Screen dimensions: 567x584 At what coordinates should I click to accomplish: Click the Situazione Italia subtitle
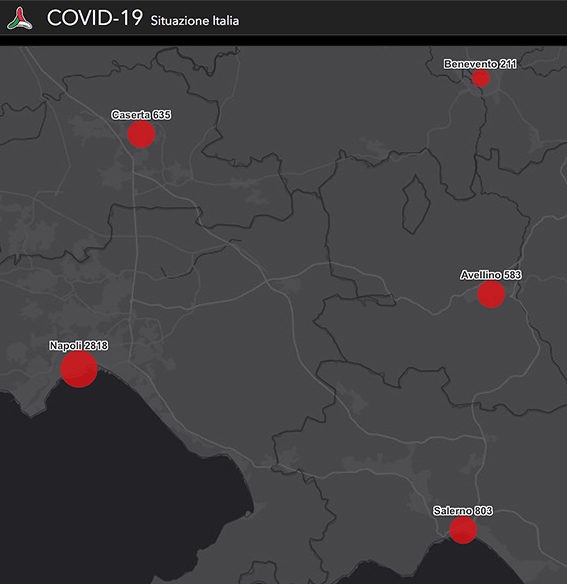194,20
